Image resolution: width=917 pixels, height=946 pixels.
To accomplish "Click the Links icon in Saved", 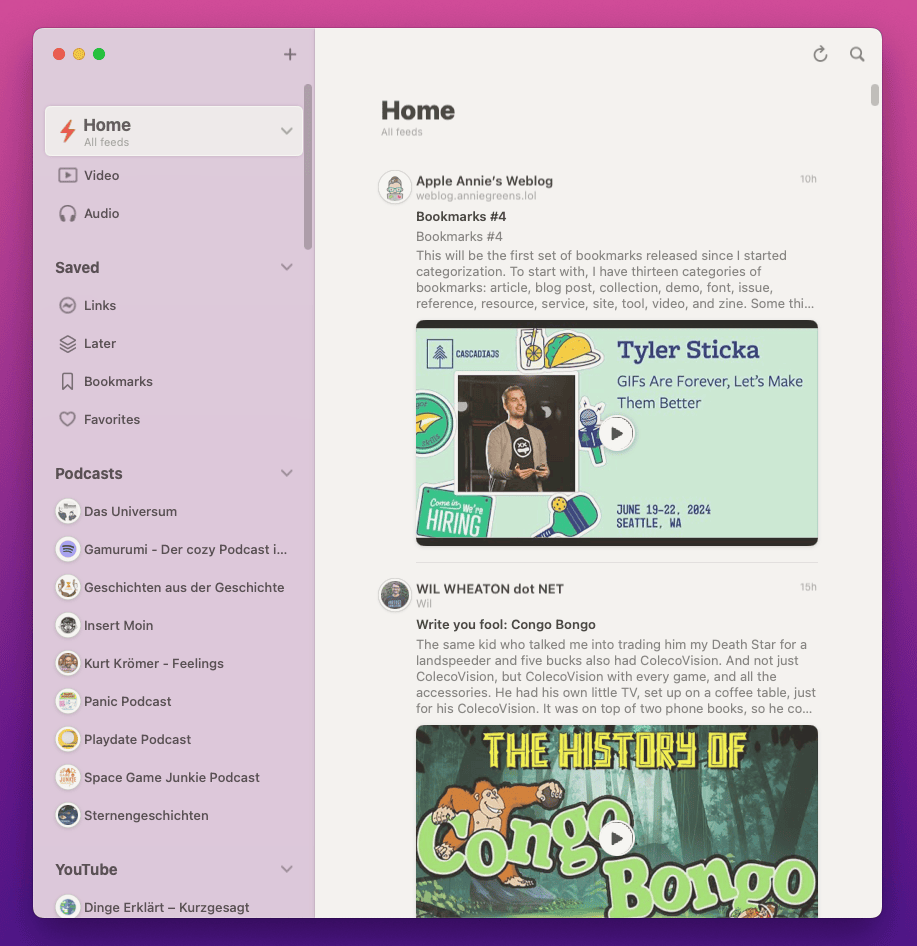I will pos(68,305).
